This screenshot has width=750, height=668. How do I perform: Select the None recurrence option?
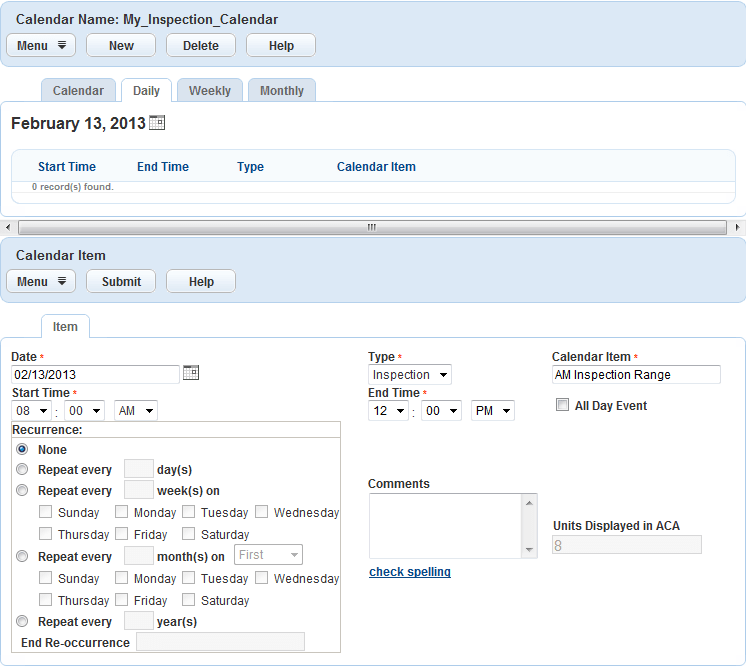(22, 449)
